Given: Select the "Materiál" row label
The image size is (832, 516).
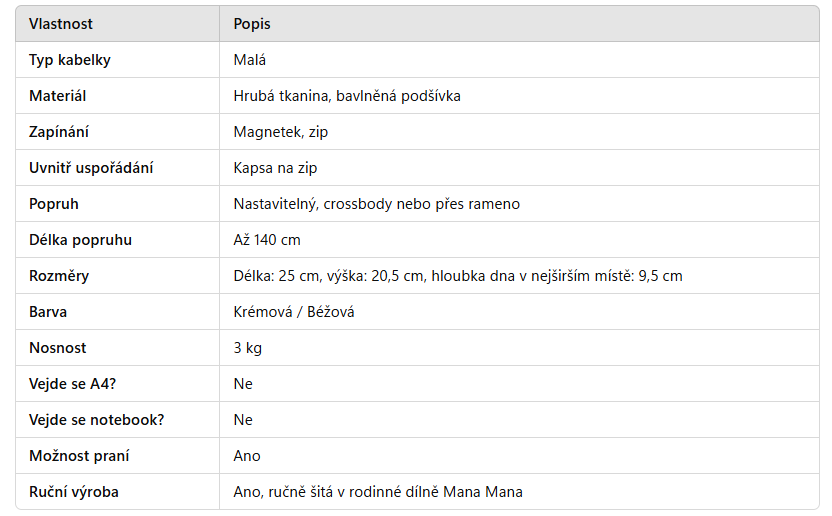Looking at the screenshot, I should point(57,96).
